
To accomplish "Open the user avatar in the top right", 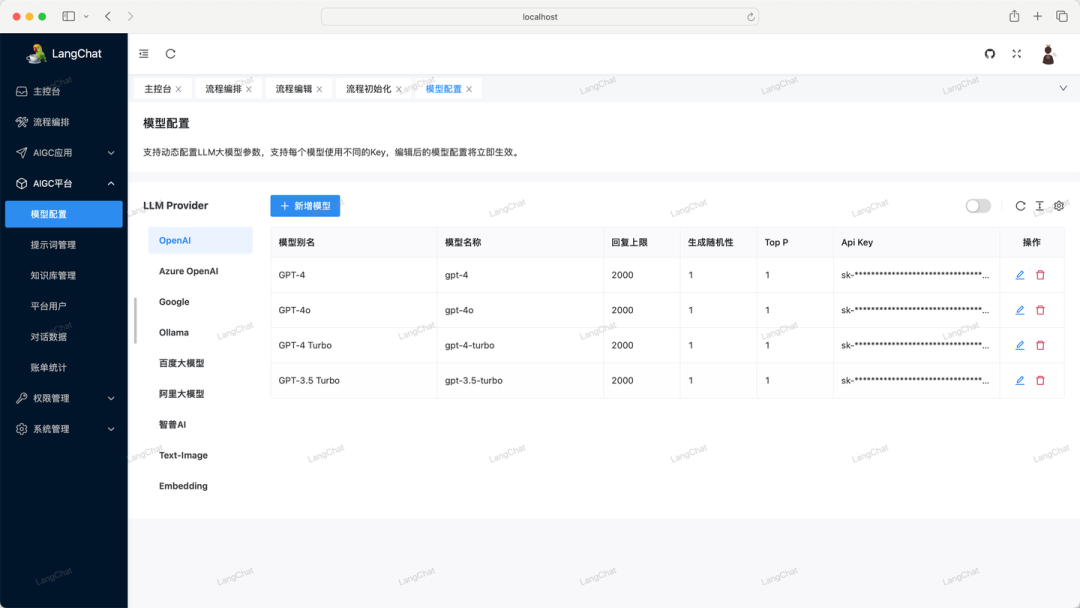I will pos(1047,53).
